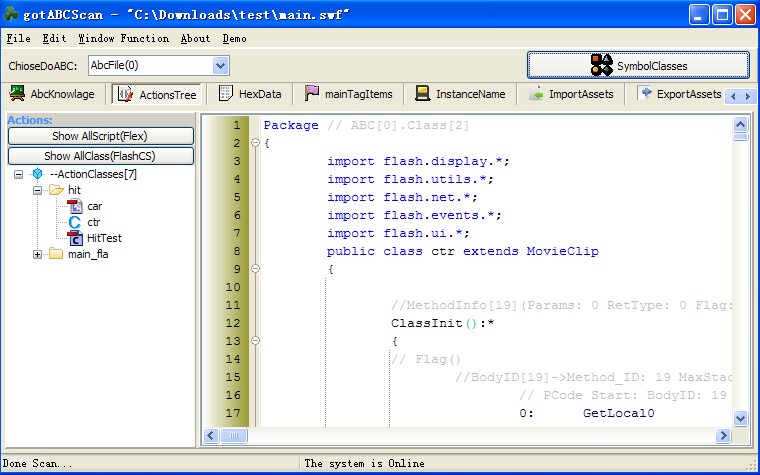
Task: Click the ctr class C icon
Action: coord(75,222)
